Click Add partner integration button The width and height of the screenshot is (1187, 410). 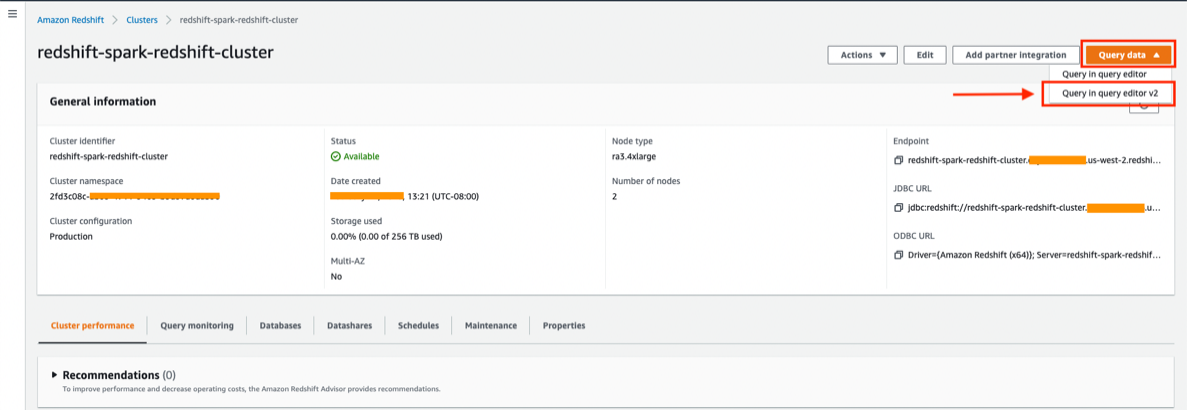[1015, 55]
